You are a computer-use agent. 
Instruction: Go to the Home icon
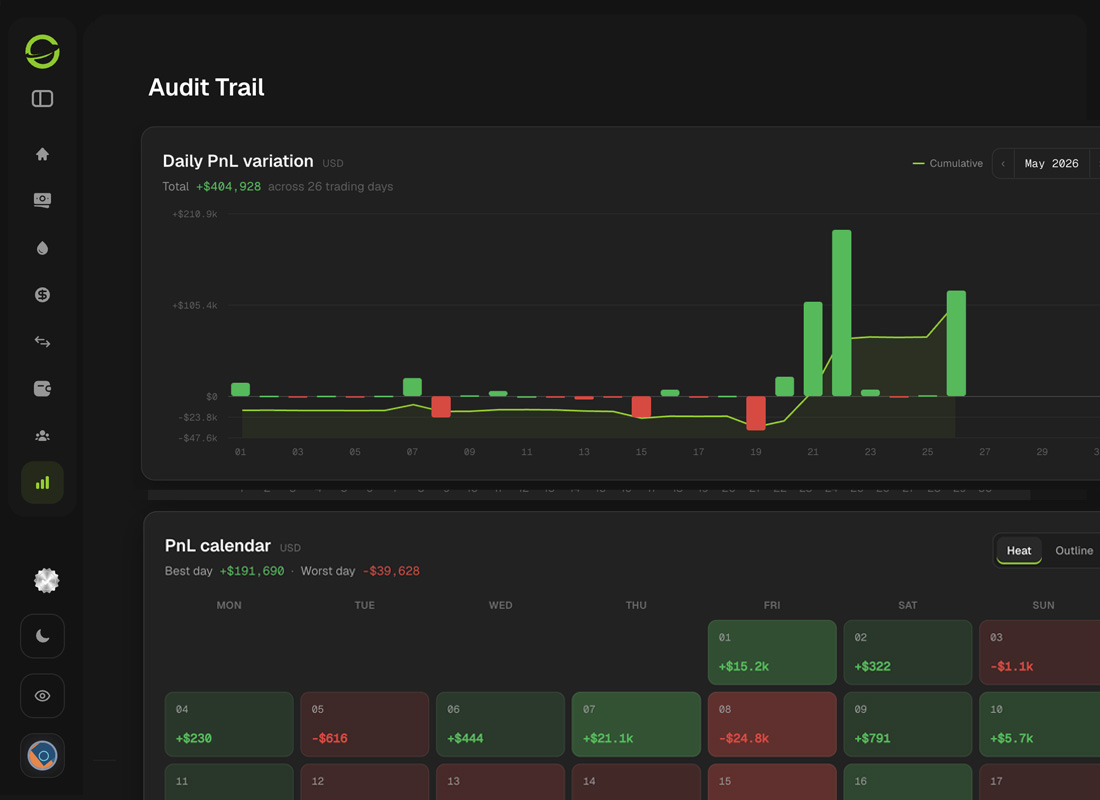(x=42, y=154)
